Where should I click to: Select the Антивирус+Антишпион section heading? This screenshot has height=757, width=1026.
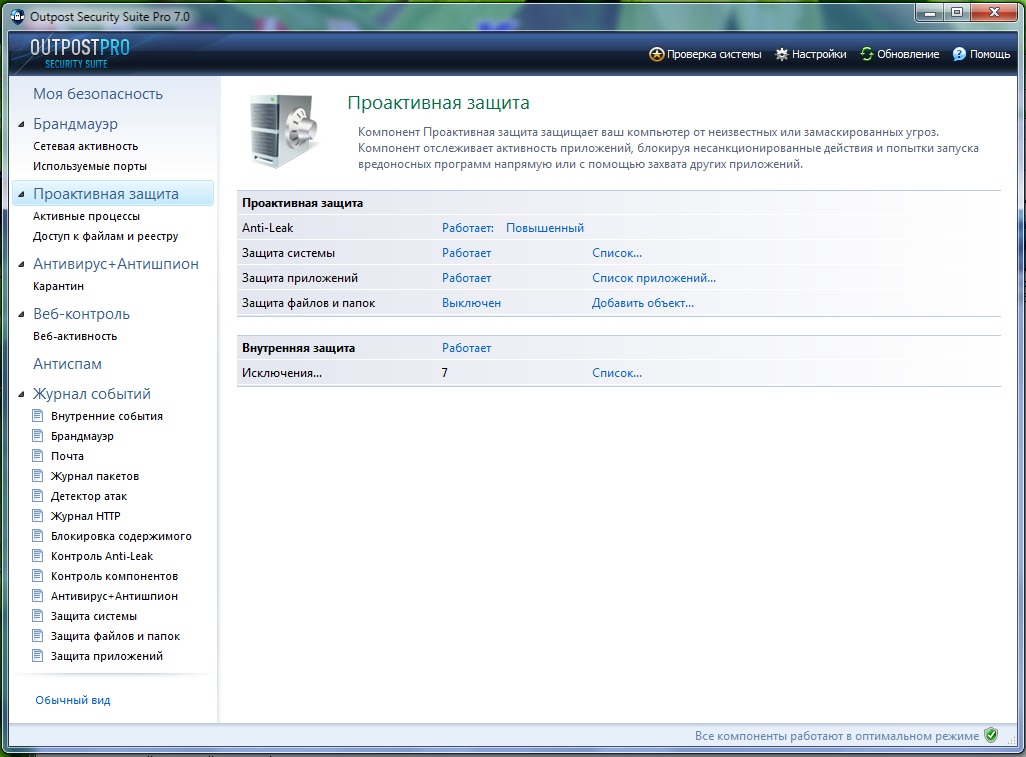tap(116, 264)
